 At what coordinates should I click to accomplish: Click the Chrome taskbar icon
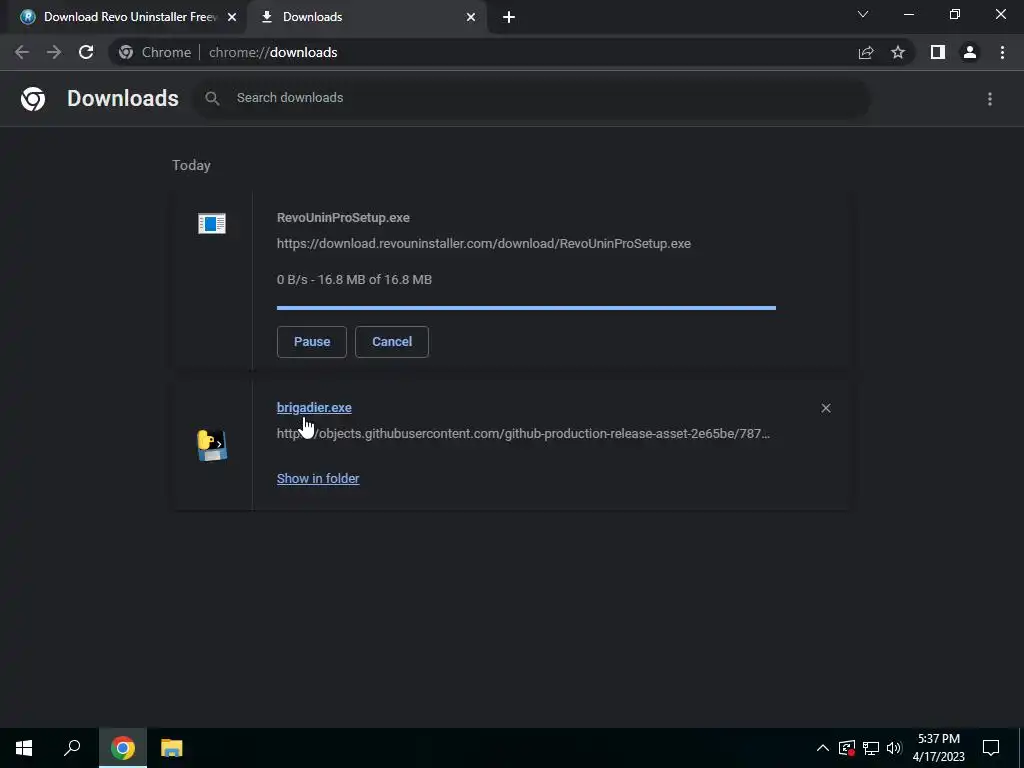(123, 748)
